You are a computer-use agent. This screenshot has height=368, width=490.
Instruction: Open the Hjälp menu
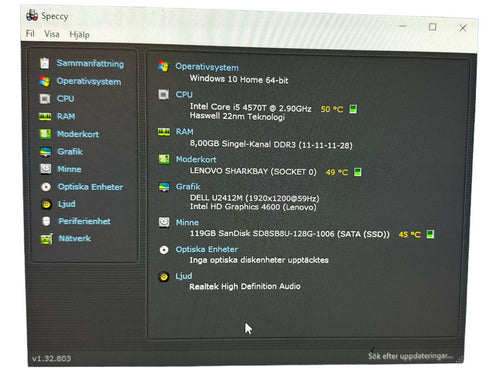tap(79, 35)
